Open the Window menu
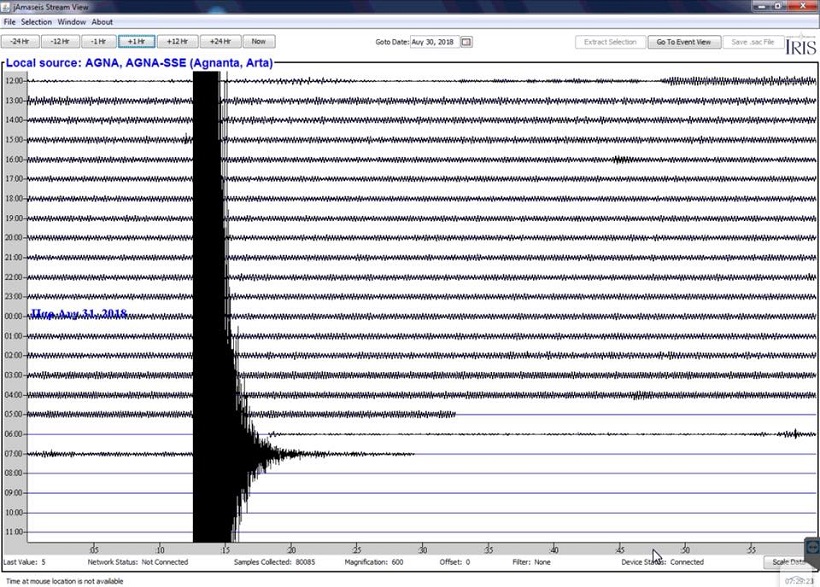The width and height of the screenshot is (820, 587). click(71, 21)
